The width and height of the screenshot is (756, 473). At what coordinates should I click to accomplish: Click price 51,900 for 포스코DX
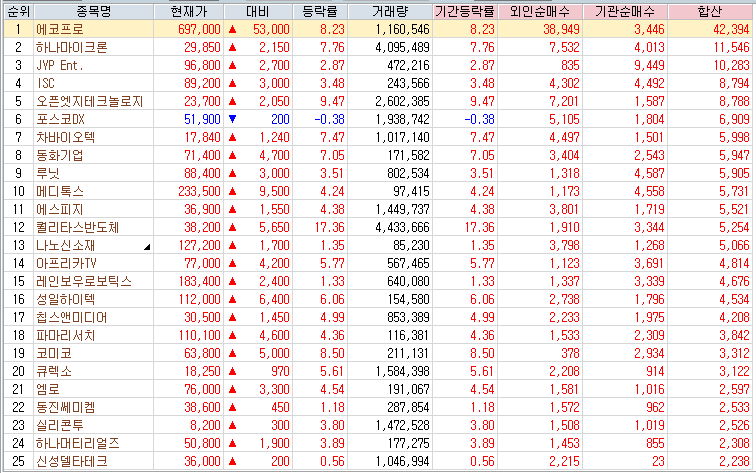(202, 119)
